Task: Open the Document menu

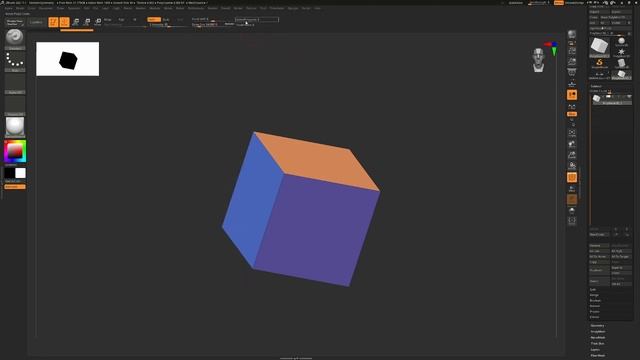Action: point(45,8)
